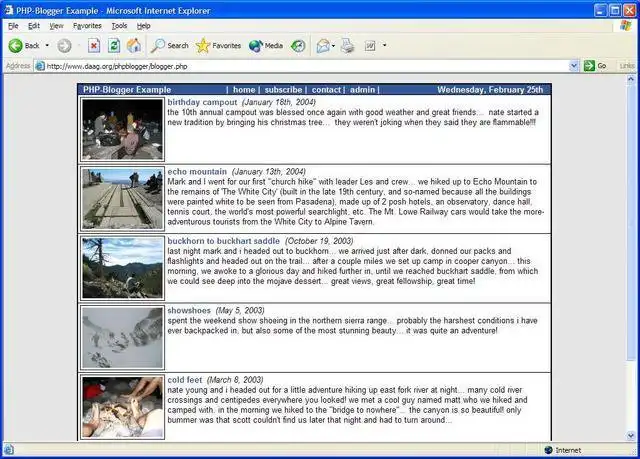Screen dimensions: 640x459
Task: Print the page with the printer icon
Action: [x=347, y=46]
